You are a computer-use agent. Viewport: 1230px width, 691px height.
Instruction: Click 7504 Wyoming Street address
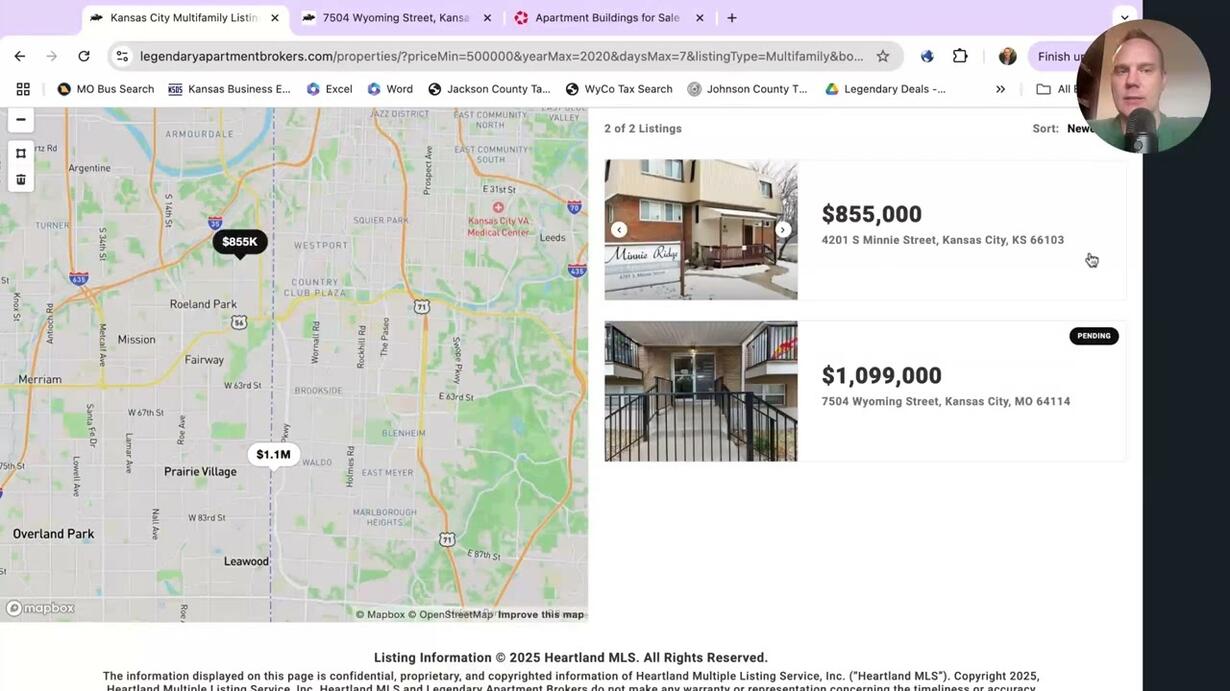click(x=946, y=401)
